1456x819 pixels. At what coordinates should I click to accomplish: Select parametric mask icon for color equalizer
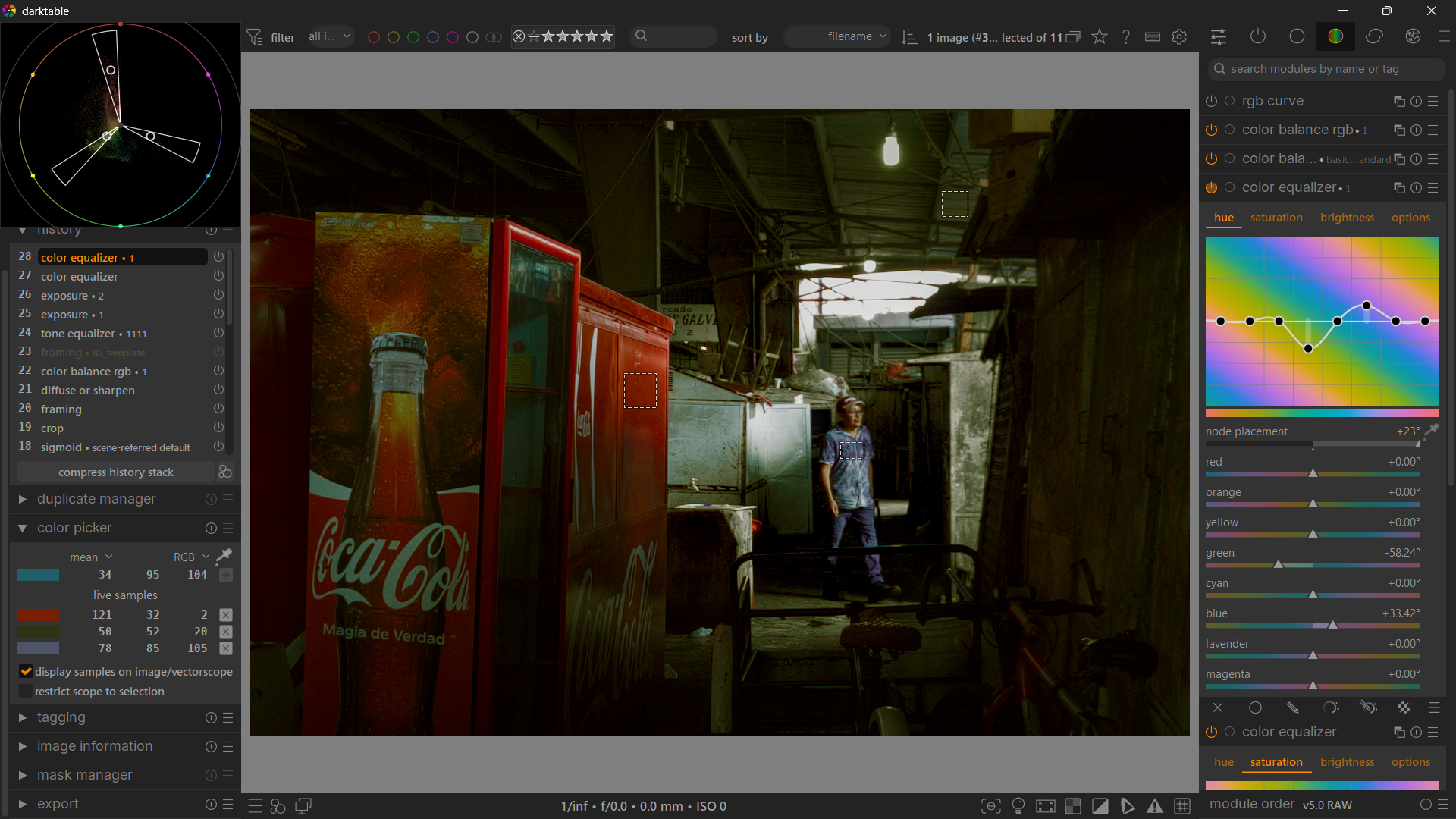(x=1331, y=708)
